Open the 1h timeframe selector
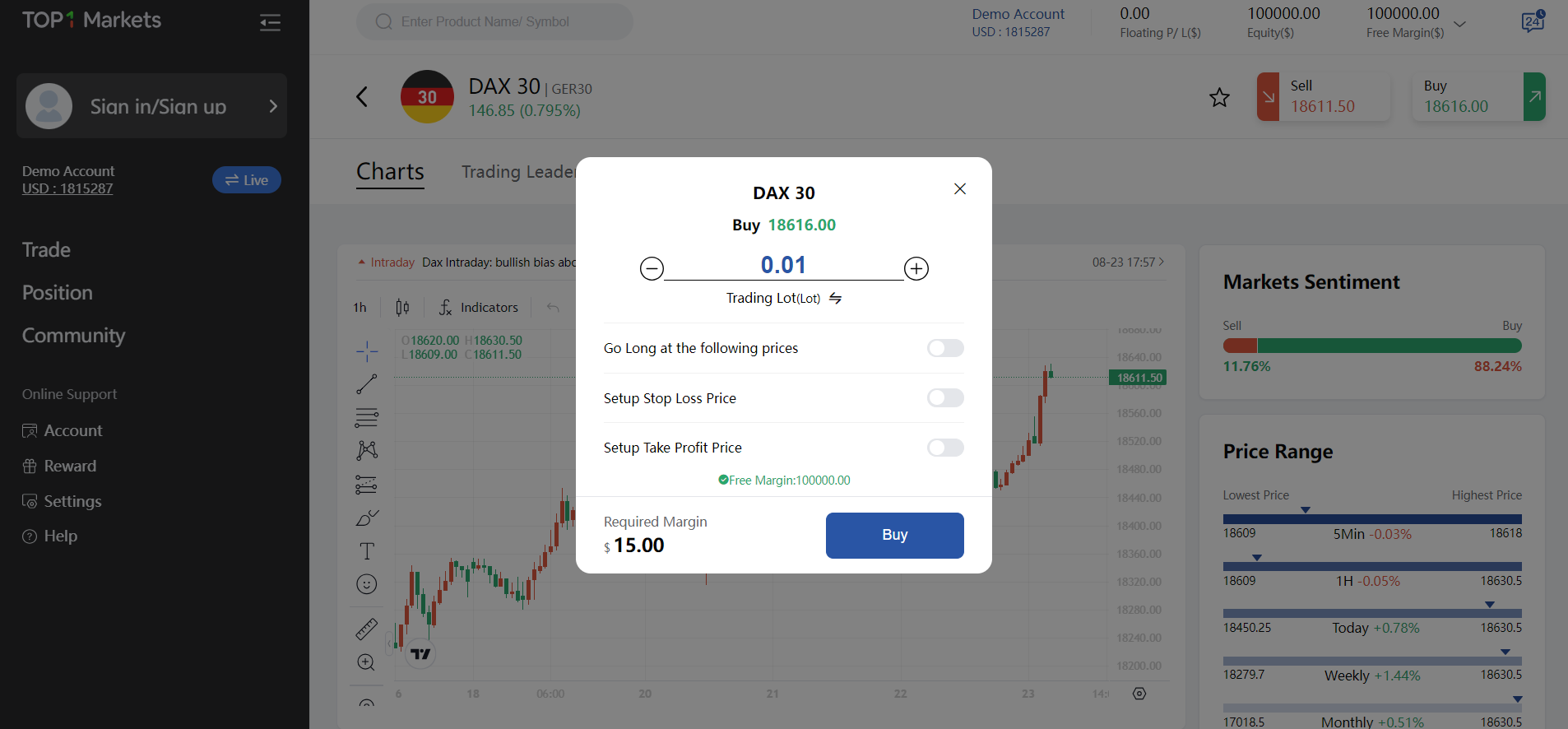The width and height of the screenshot is (1568, 729). click(360, 308)
